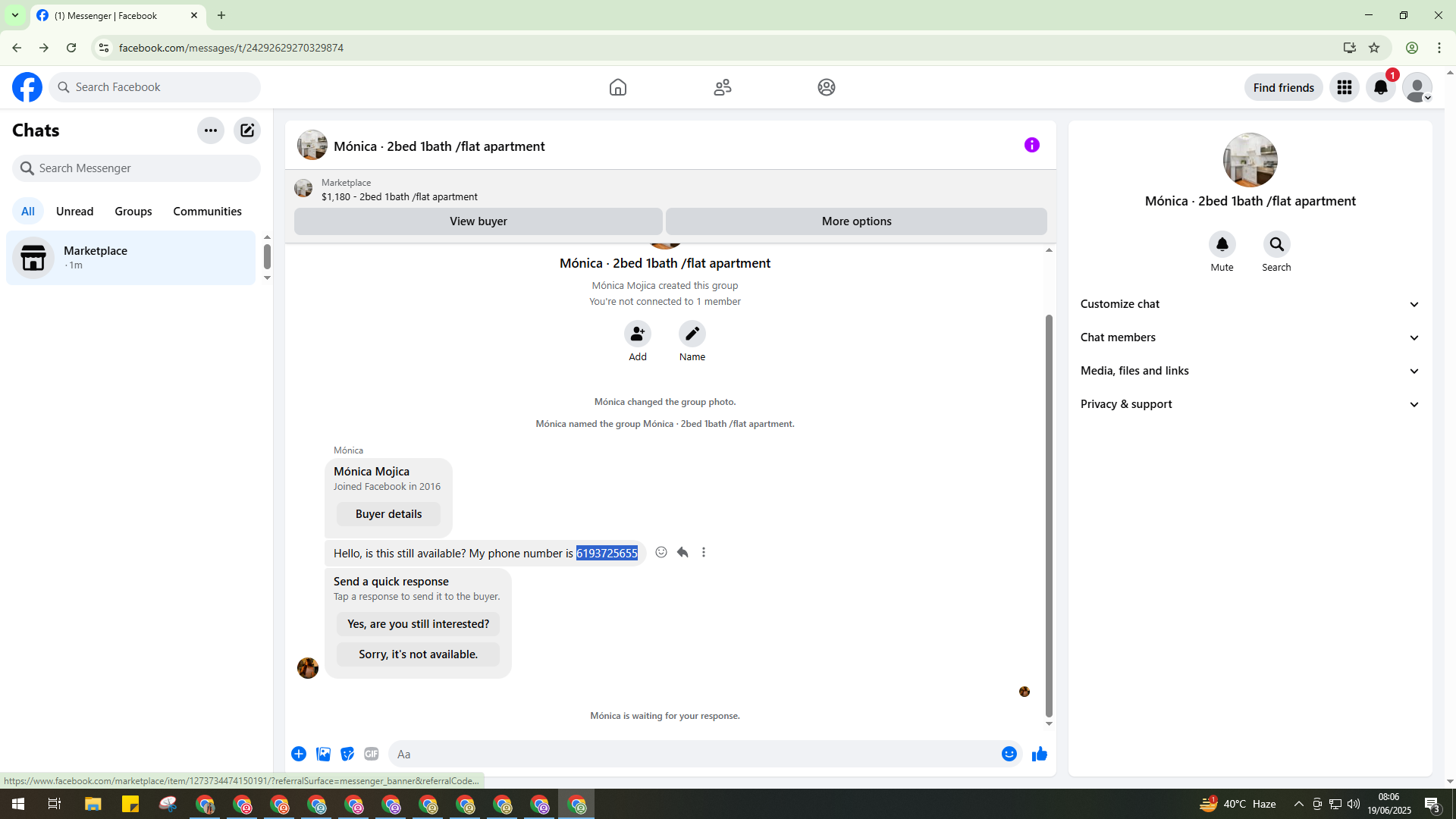1456x819 pixels.
Task: Open File Explorer from the taskbar
Action: (x=93, y=804)
